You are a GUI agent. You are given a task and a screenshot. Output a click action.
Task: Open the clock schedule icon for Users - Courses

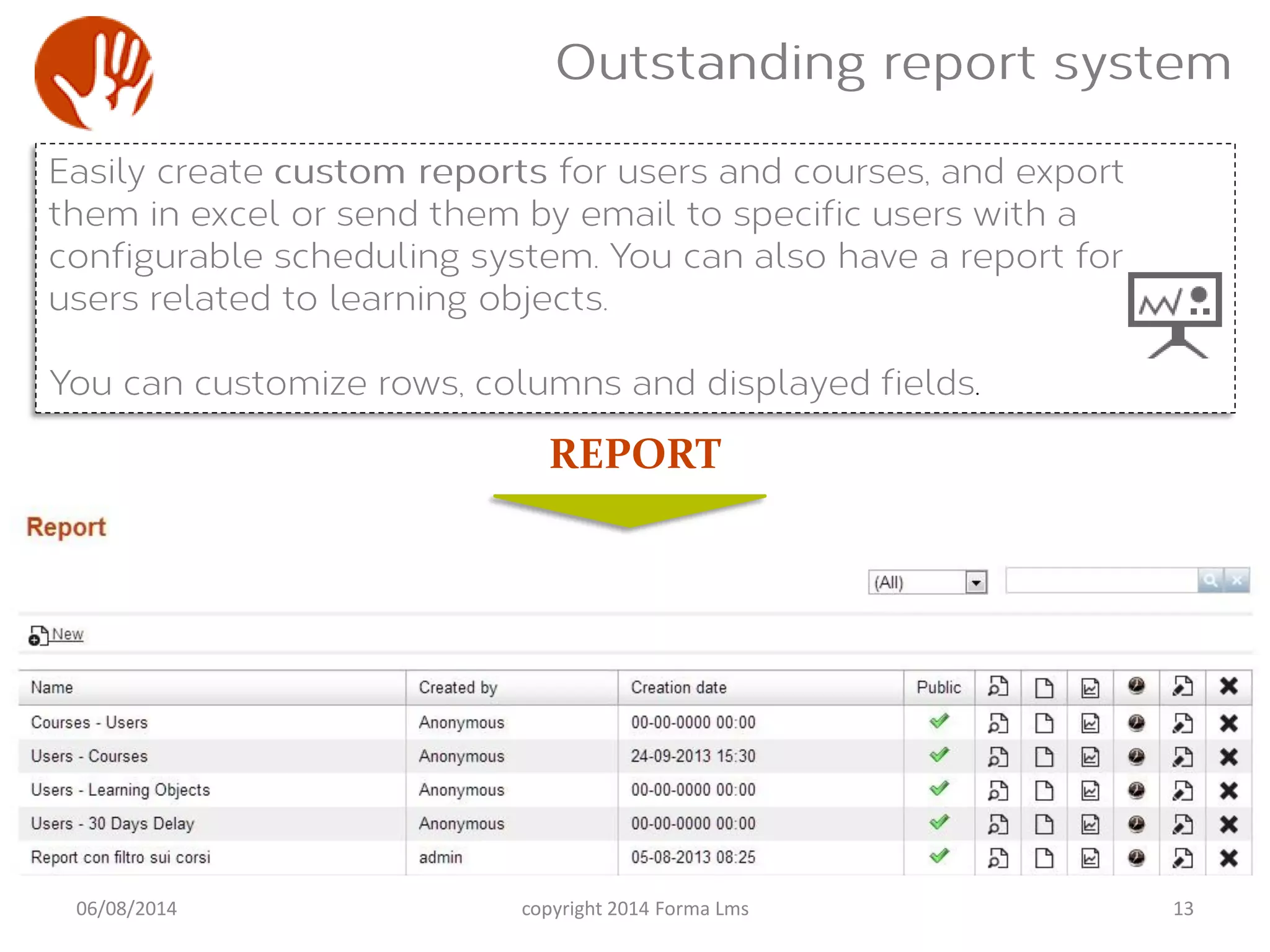click(1136, 757)
